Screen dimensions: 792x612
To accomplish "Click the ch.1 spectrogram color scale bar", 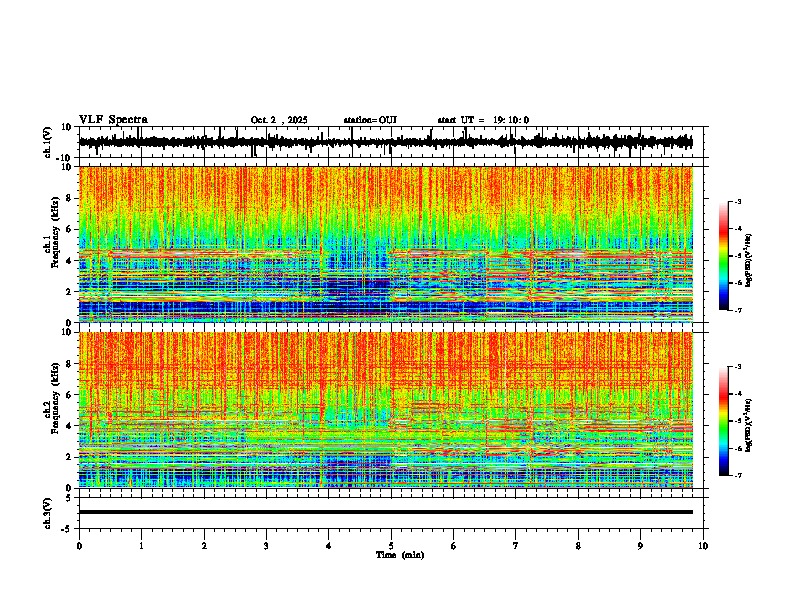I will [x=723, y=256].
